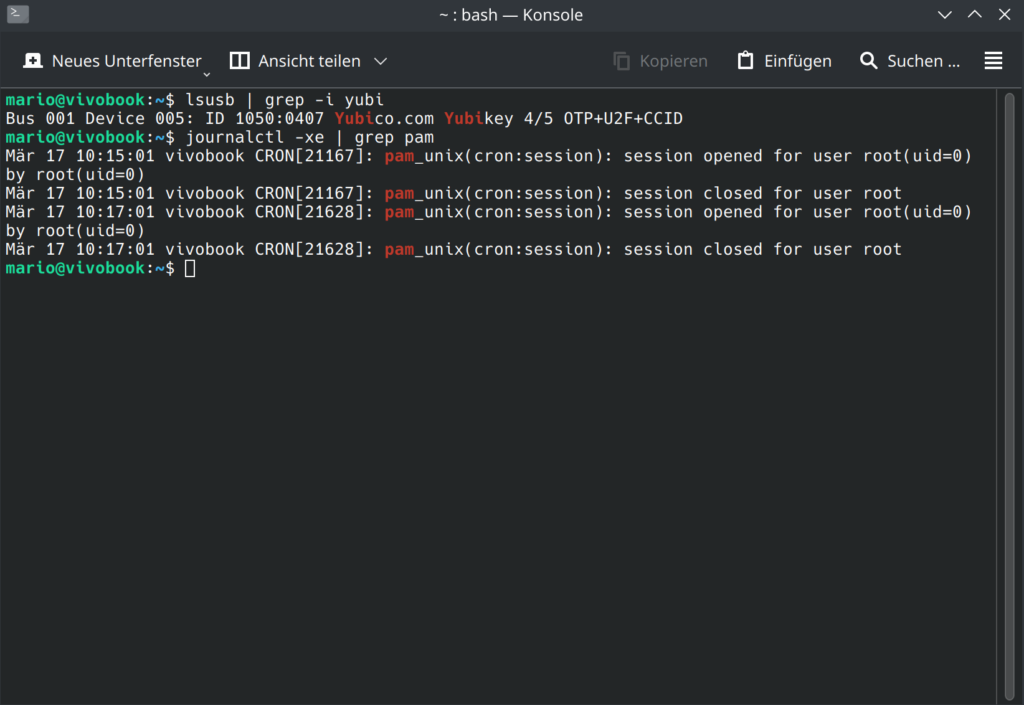Click the Konsole terminal icon in title bar

click(x=18, y=14)
